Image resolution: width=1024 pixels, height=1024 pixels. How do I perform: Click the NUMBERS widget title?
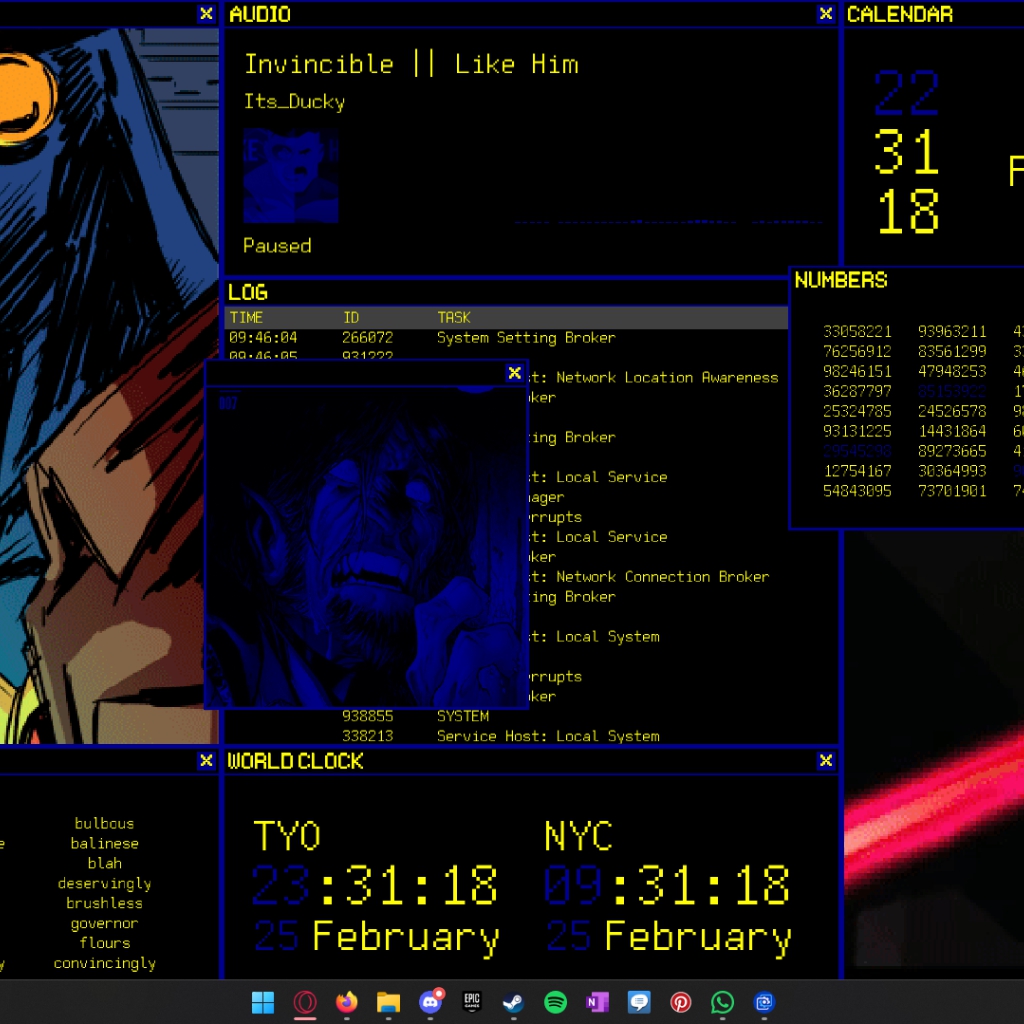[841, 280]
